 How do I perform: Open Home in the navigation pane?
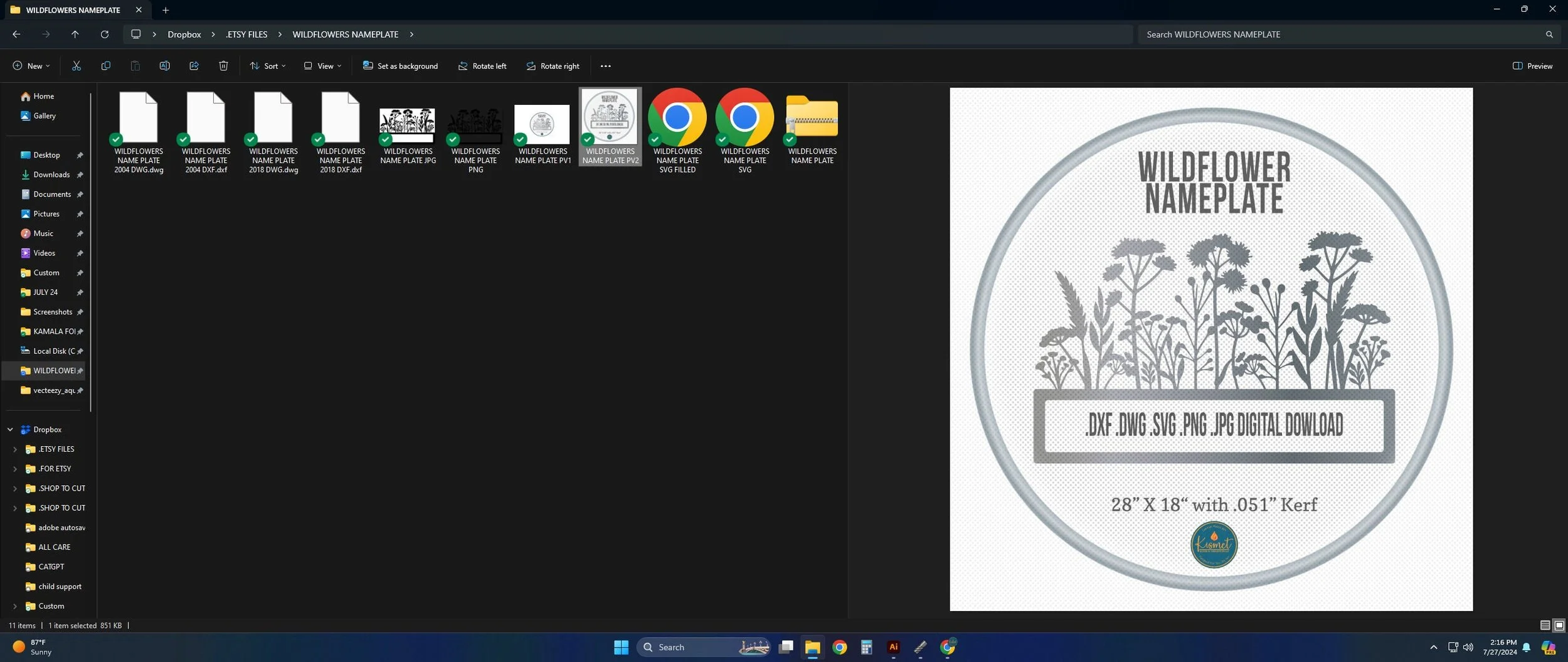[43, 96]
